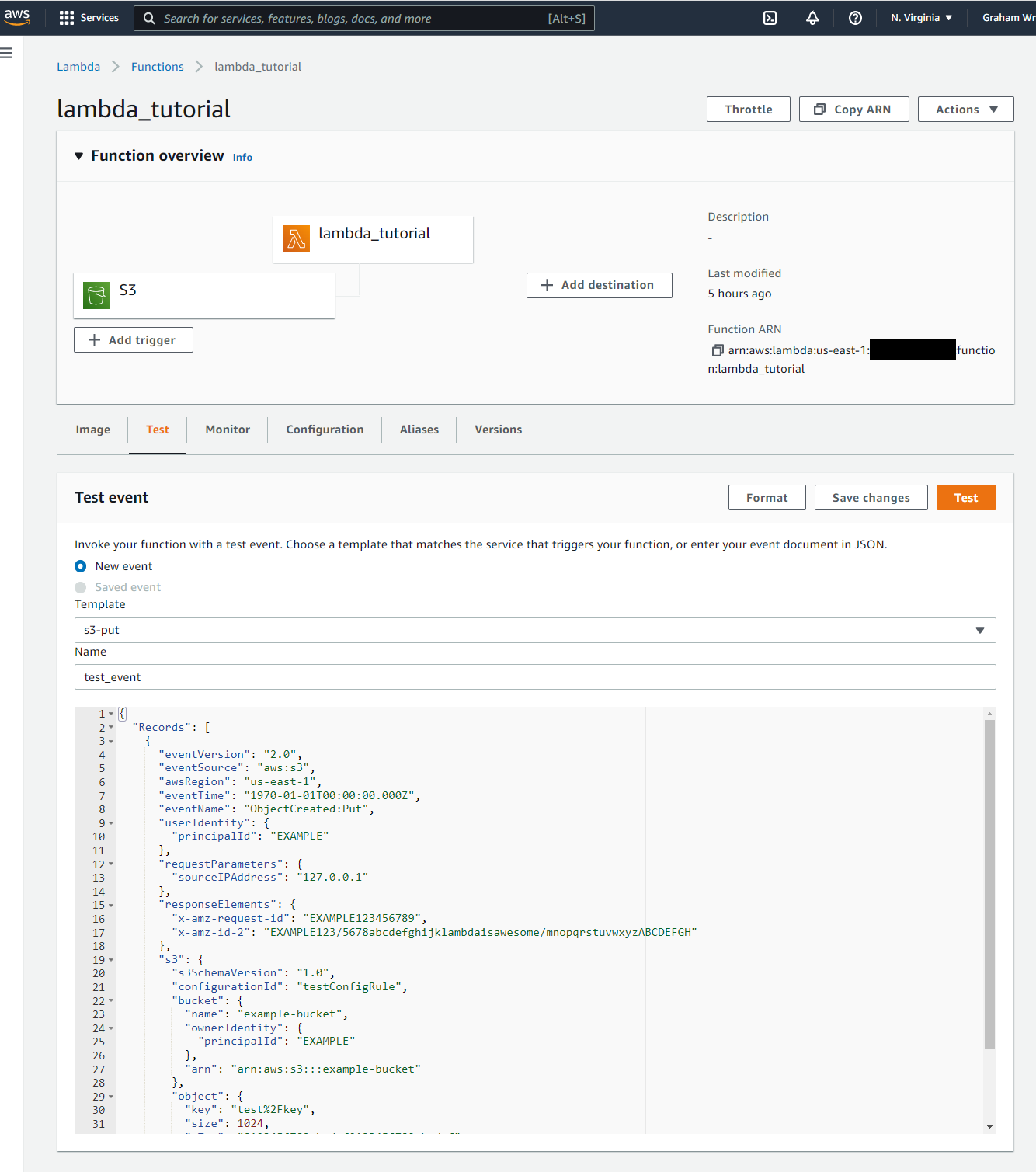Open the help question mark icon
The height and width of the screenshot is (1172, 1036).
point(855,18)
